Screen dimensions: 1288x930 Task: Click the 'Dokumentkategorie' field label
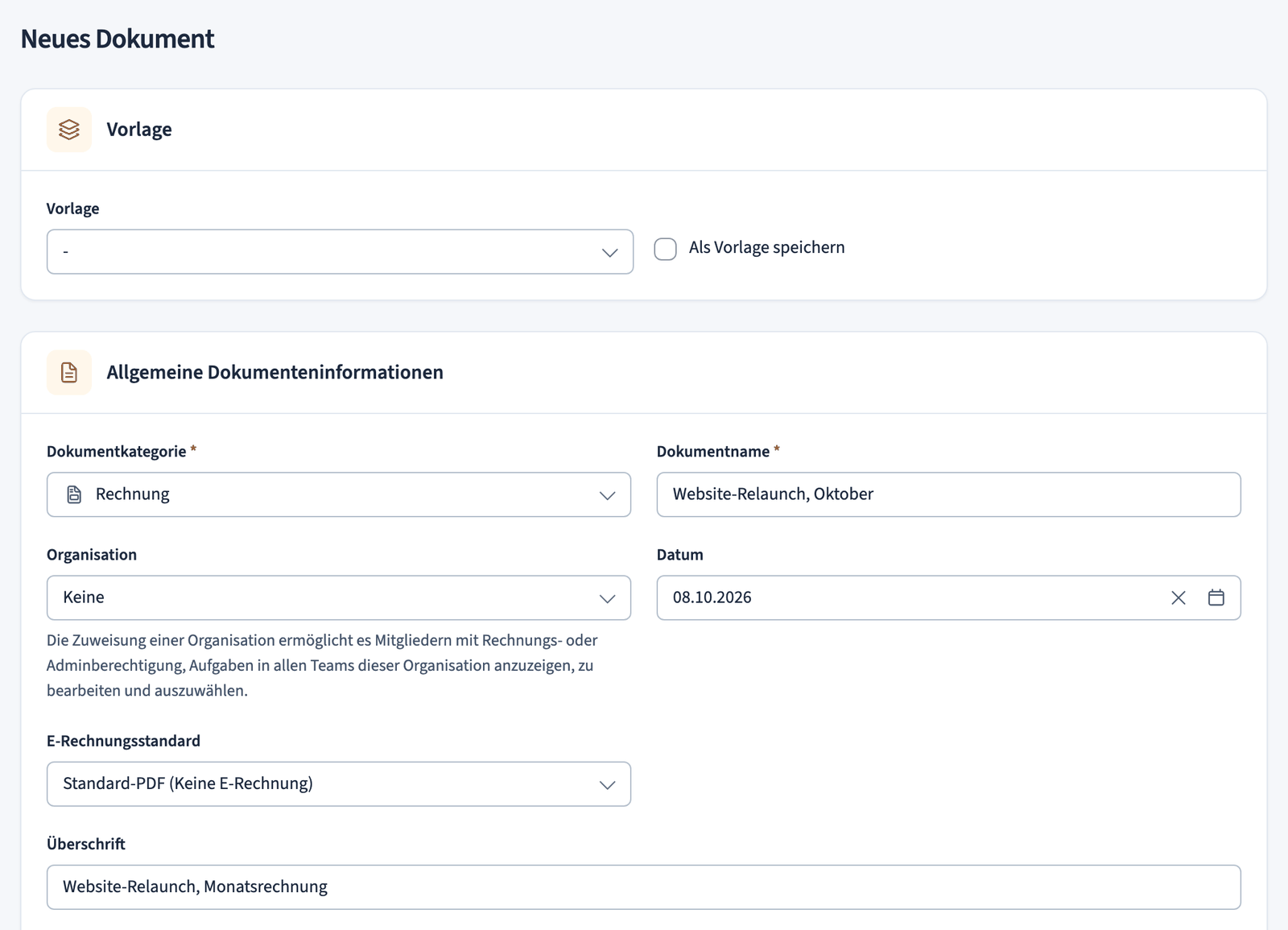(x=117, y=451)
